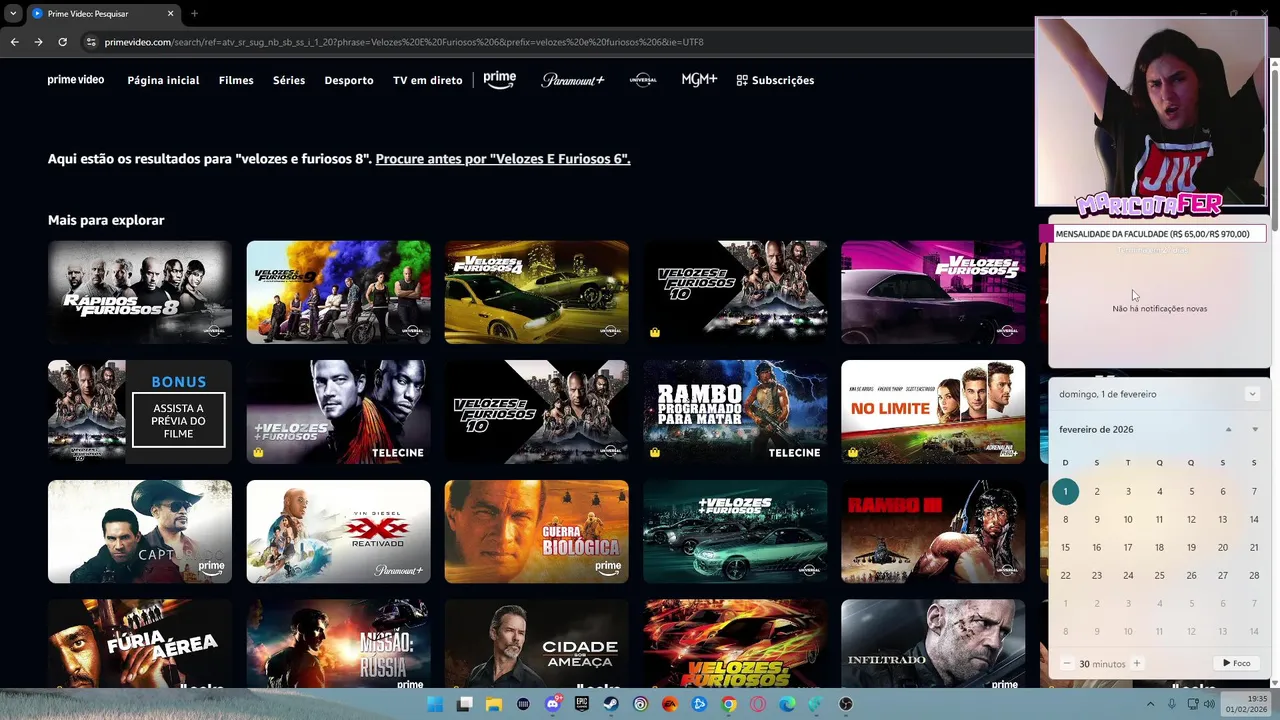Open +Velozes +Furiosos green car thumbnail
1280x720 pixels.
tap(735, 531)
